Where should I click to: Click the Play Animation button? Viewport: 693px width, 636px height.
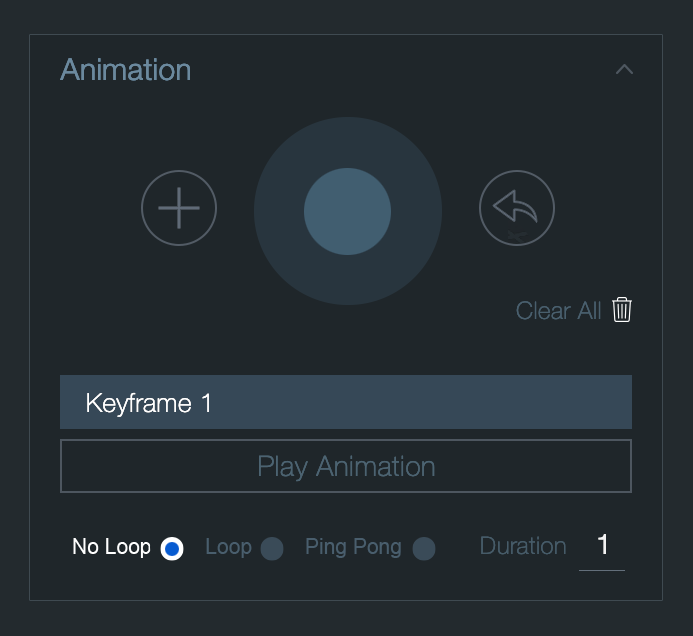(346, 466)
